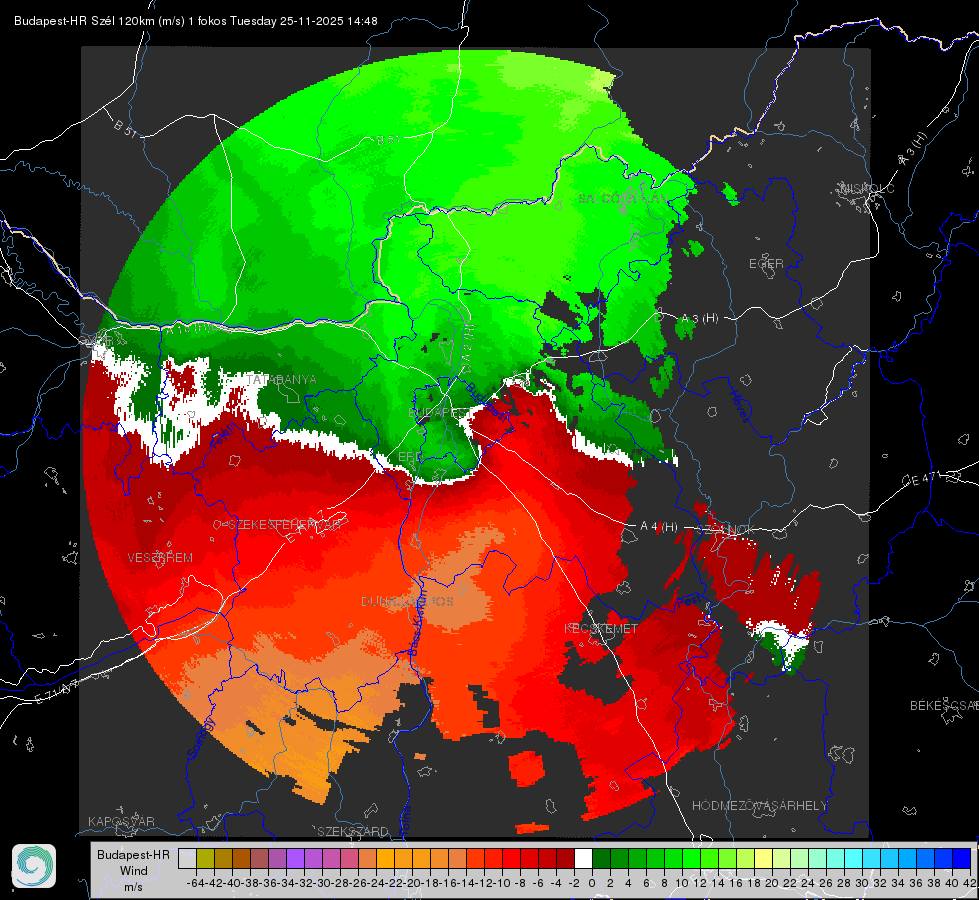979x900 pixels.
Task: Click the SZEKSZARD city label
Action: pos(353,831)
